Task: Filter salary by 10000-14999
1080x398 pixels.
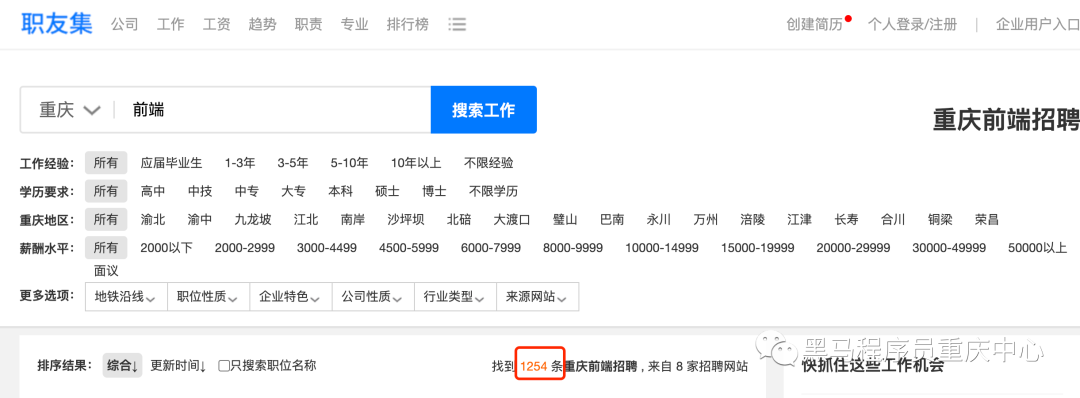Action: 662,247
